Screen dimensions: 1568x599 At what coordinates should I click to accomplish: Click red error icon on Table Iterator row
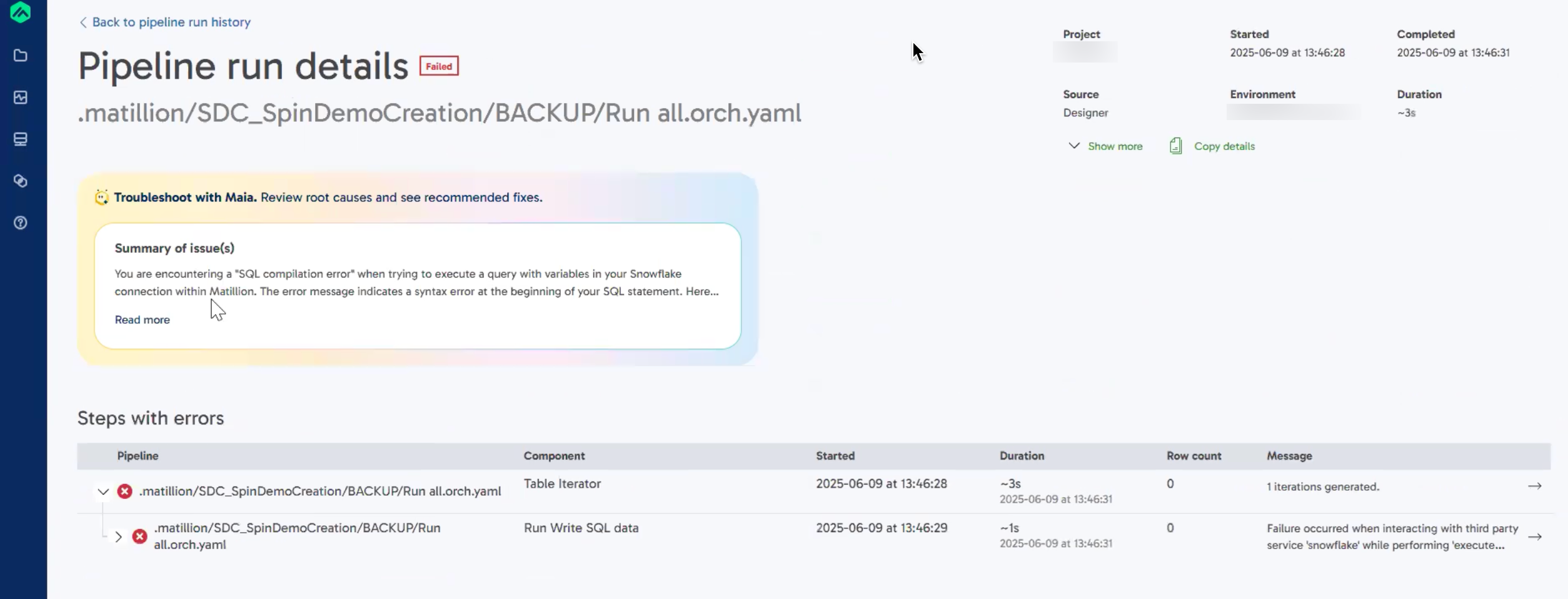pos(125,491)
